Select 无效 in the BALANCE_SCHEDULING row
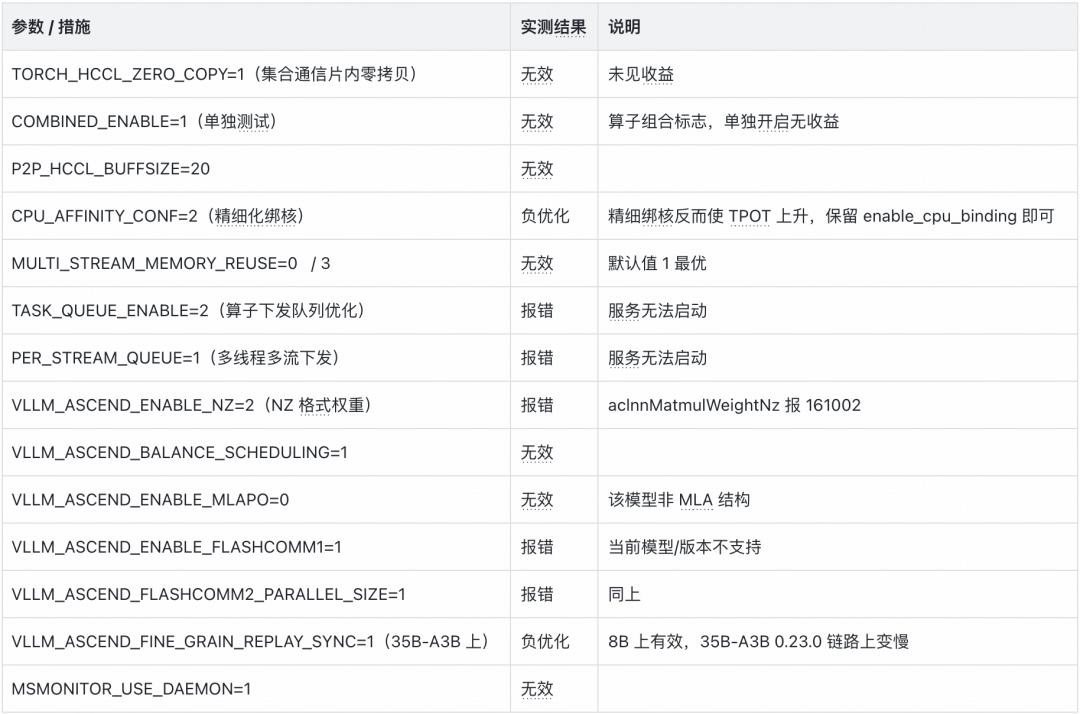 coord(537,452)
